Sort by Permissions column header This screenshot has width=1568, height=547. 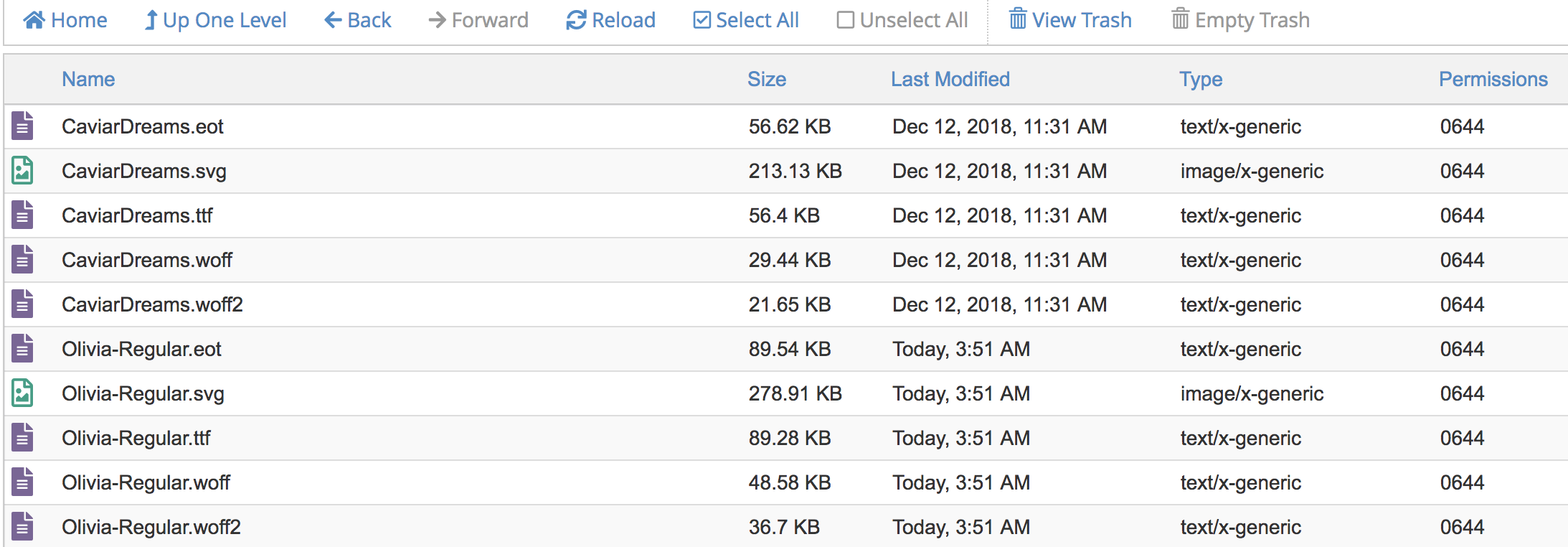click(x=1493, y=79)
